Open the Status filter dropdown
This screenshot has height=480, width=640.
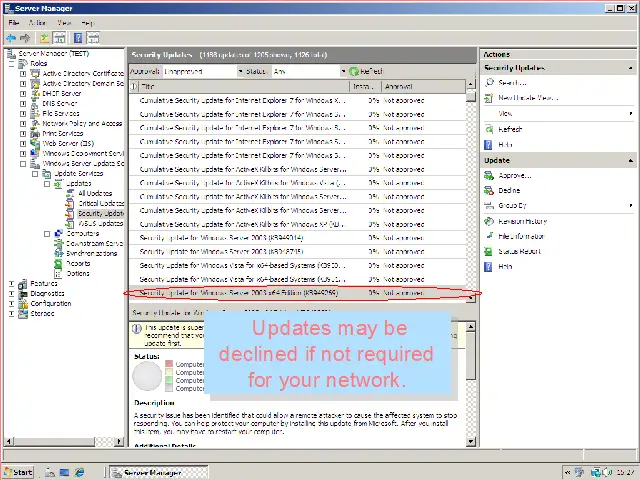tap(343, 71)
